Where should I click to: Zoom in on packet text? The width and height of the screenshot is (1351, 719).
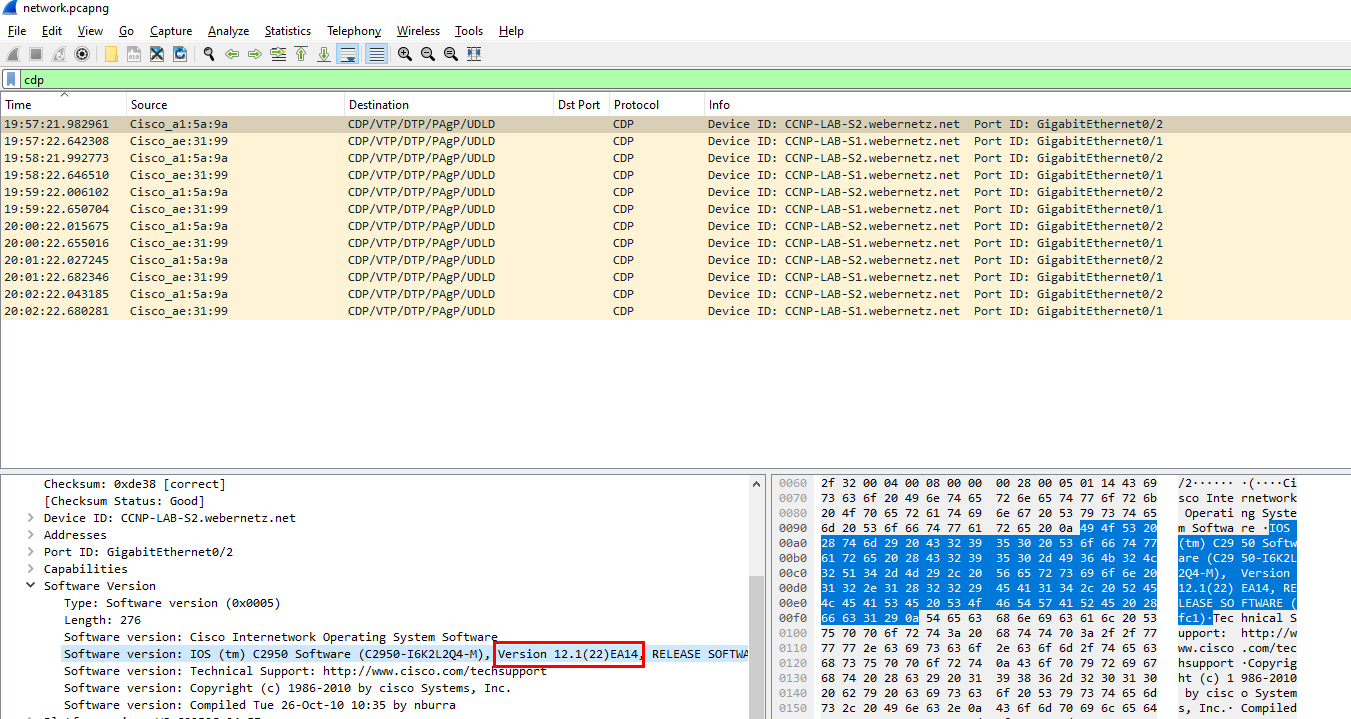click(405, 54)
